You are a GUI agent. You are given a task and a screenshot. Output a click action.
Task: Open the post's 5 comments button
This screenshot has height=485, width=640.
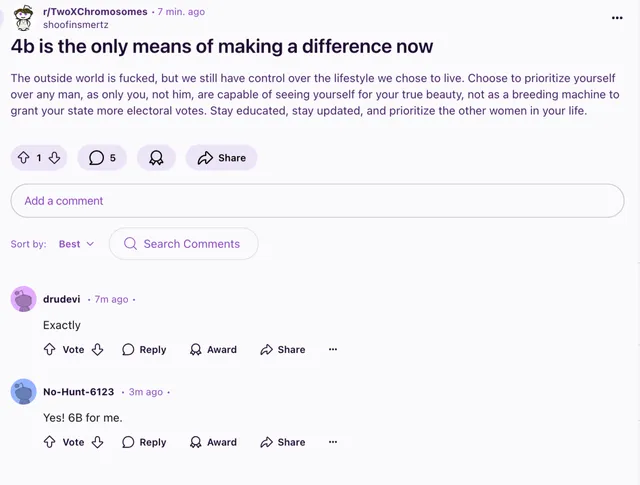tap(102, 157)
